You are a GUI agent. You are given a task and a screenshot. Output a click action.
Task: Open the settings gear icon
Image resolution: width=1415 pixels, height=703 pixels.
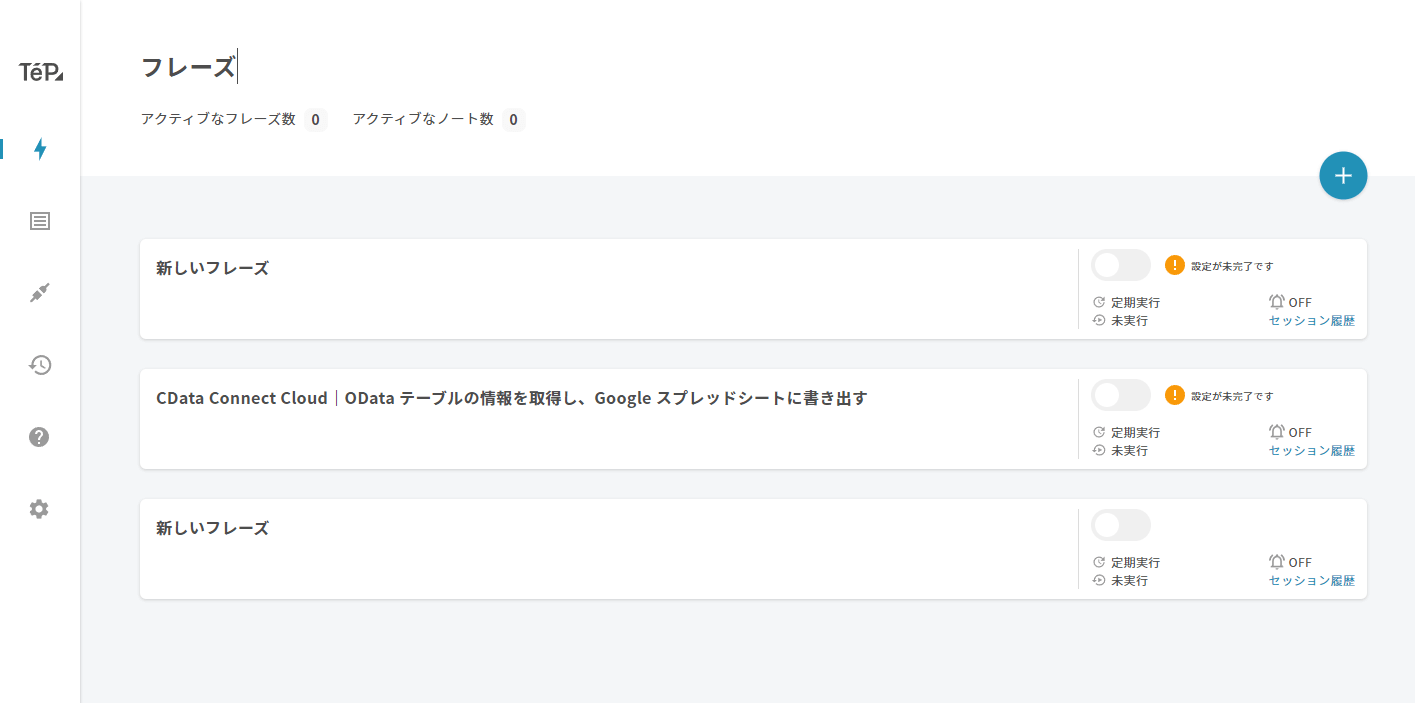pyautogui.click(x=39, y=509)
